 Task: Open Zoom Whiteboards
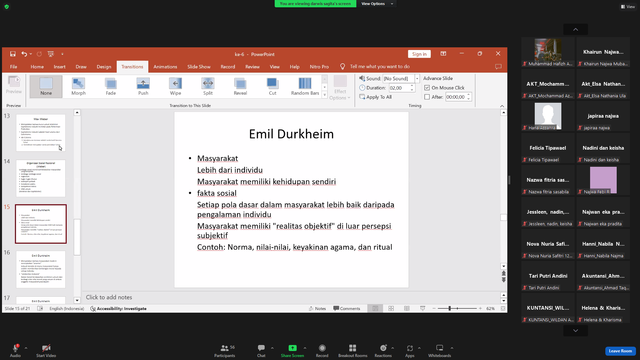pyautogui.click(x=440, y=351)
